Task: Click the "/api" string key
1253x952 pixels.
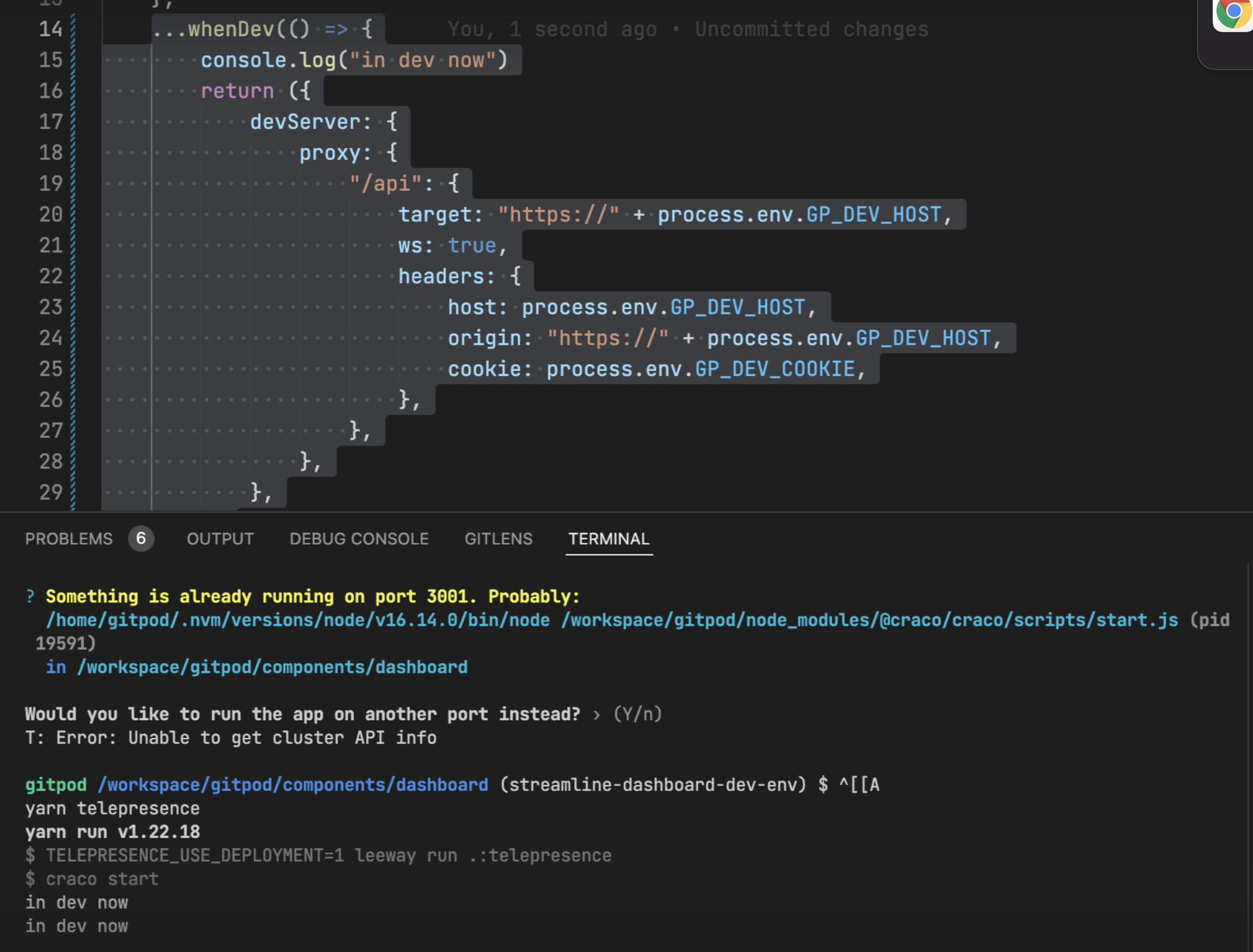Action: click(x=385, y=184)
